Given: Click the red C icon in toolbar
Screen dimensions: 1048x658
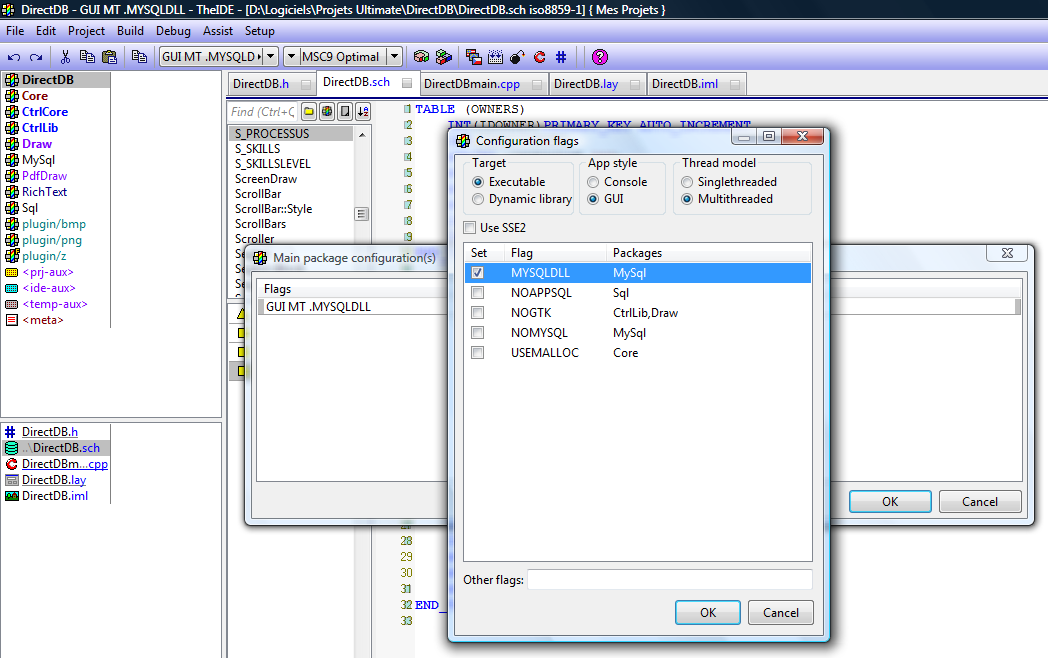Looking at the screenshot, I should point(539,57).
